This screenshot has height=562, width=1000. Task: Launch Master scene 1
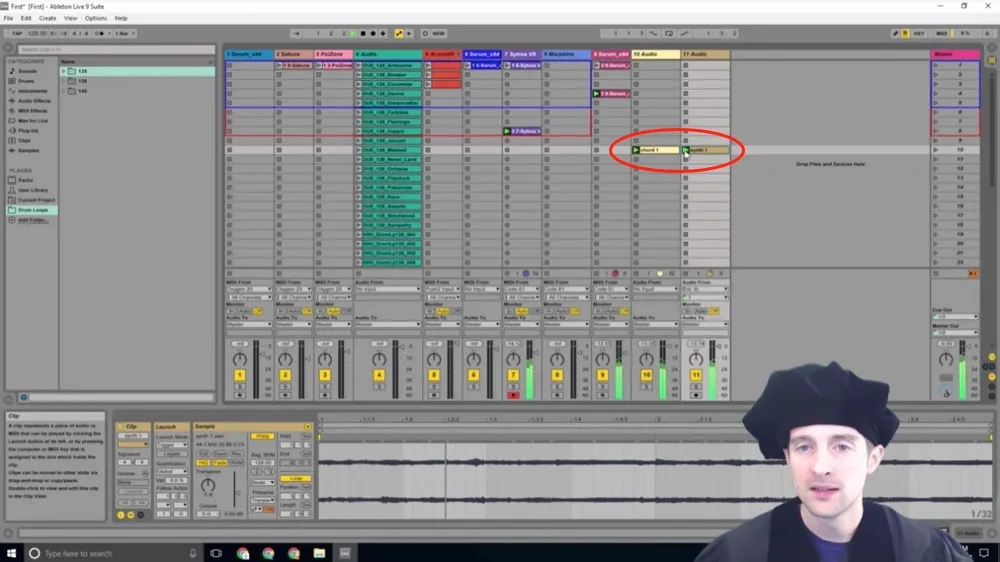pyautogui.click(x=936, y=66)
